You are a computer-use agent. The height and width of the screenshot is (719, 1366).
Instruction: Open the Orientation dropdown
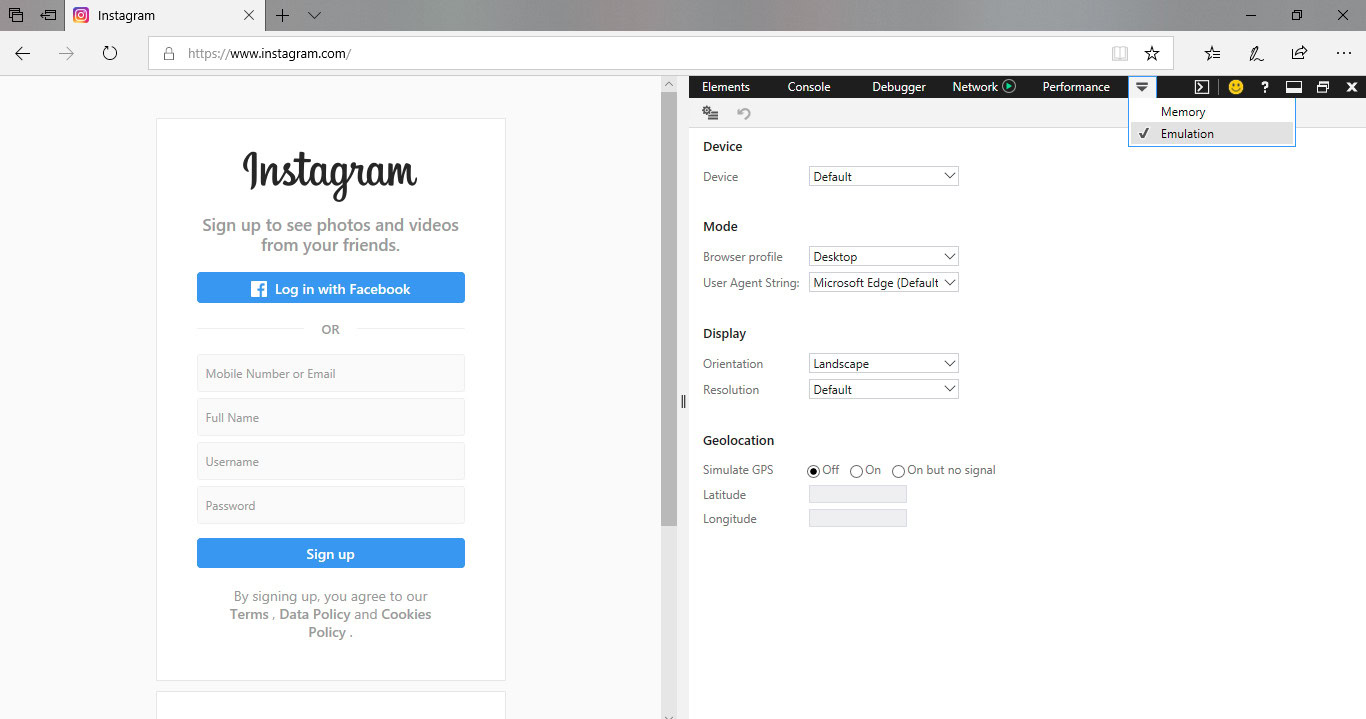[x=883, y=364]
